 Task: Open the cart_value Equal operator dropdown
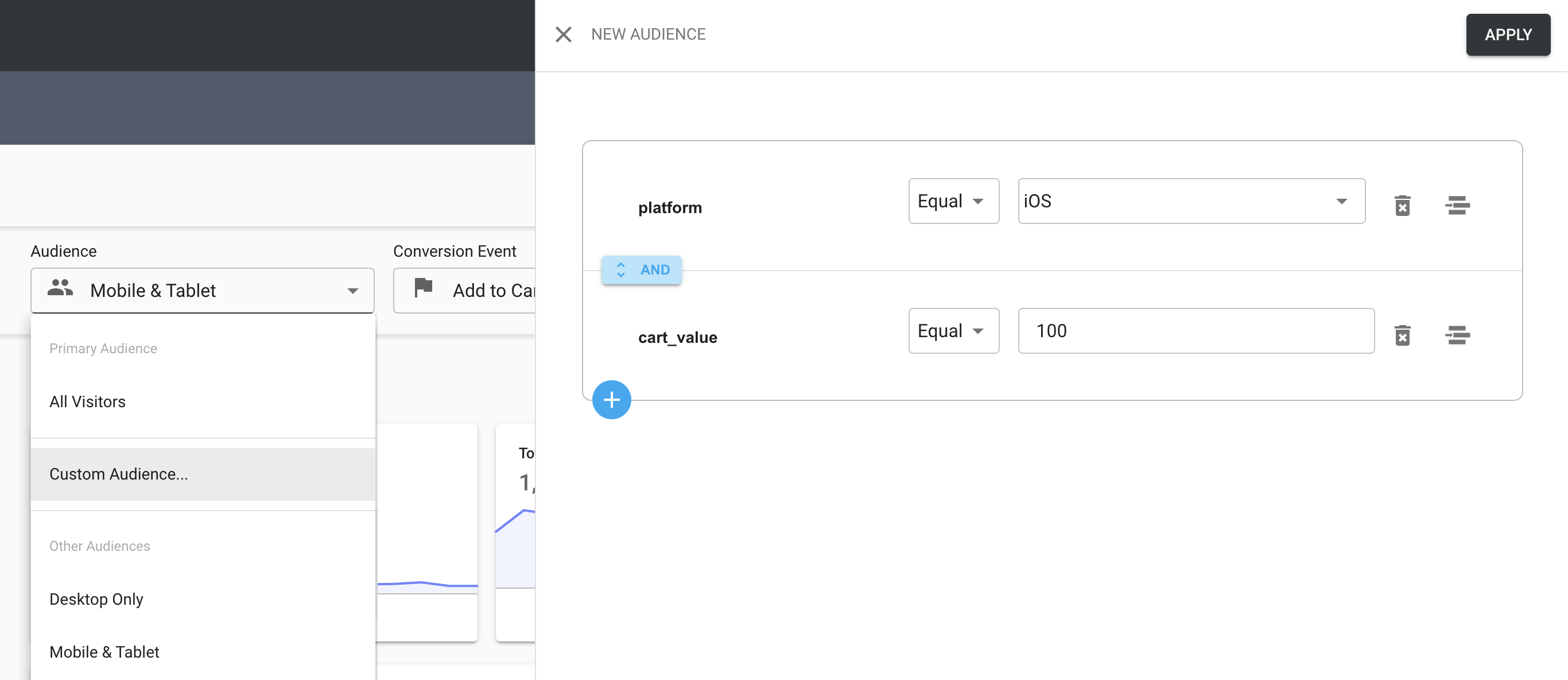point(953,331)
